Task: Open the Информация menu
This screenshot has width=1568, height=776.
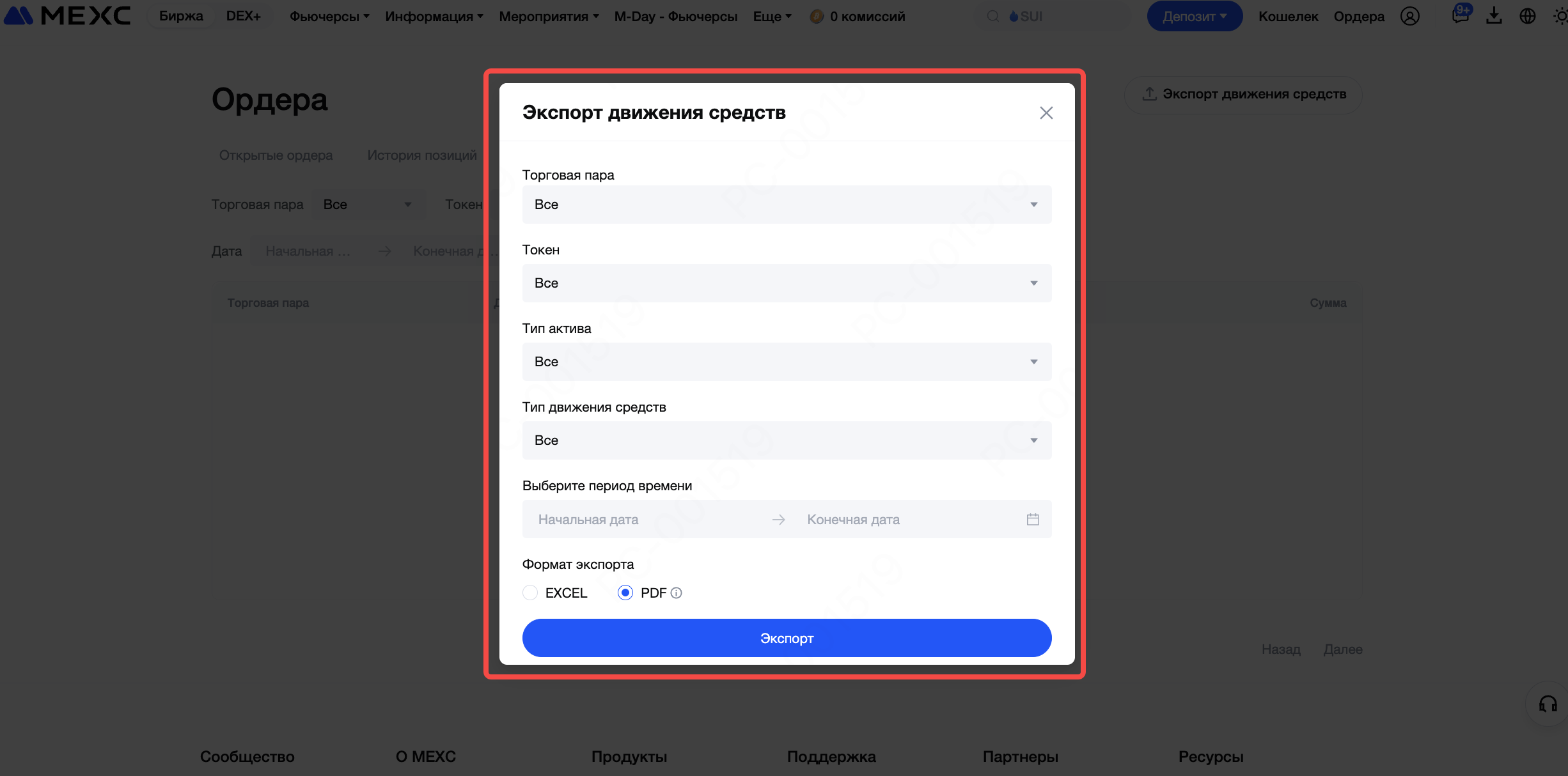Action: [x=434, y=17]
